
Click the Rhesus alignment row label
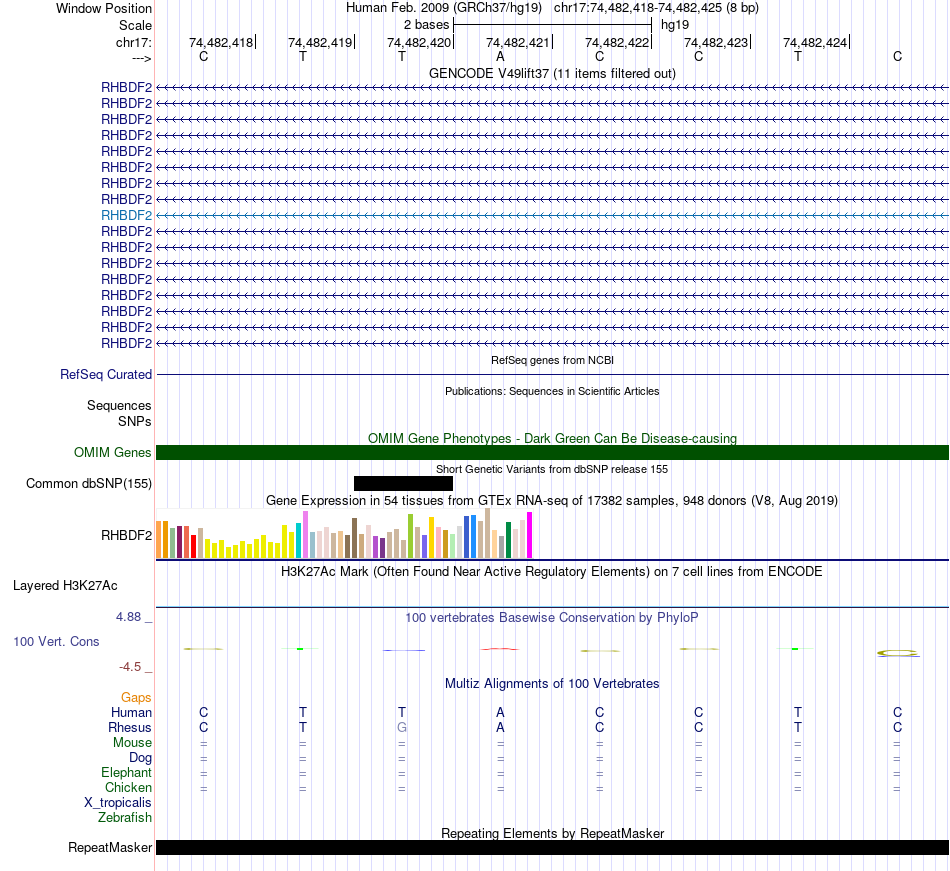click(130, 727)
